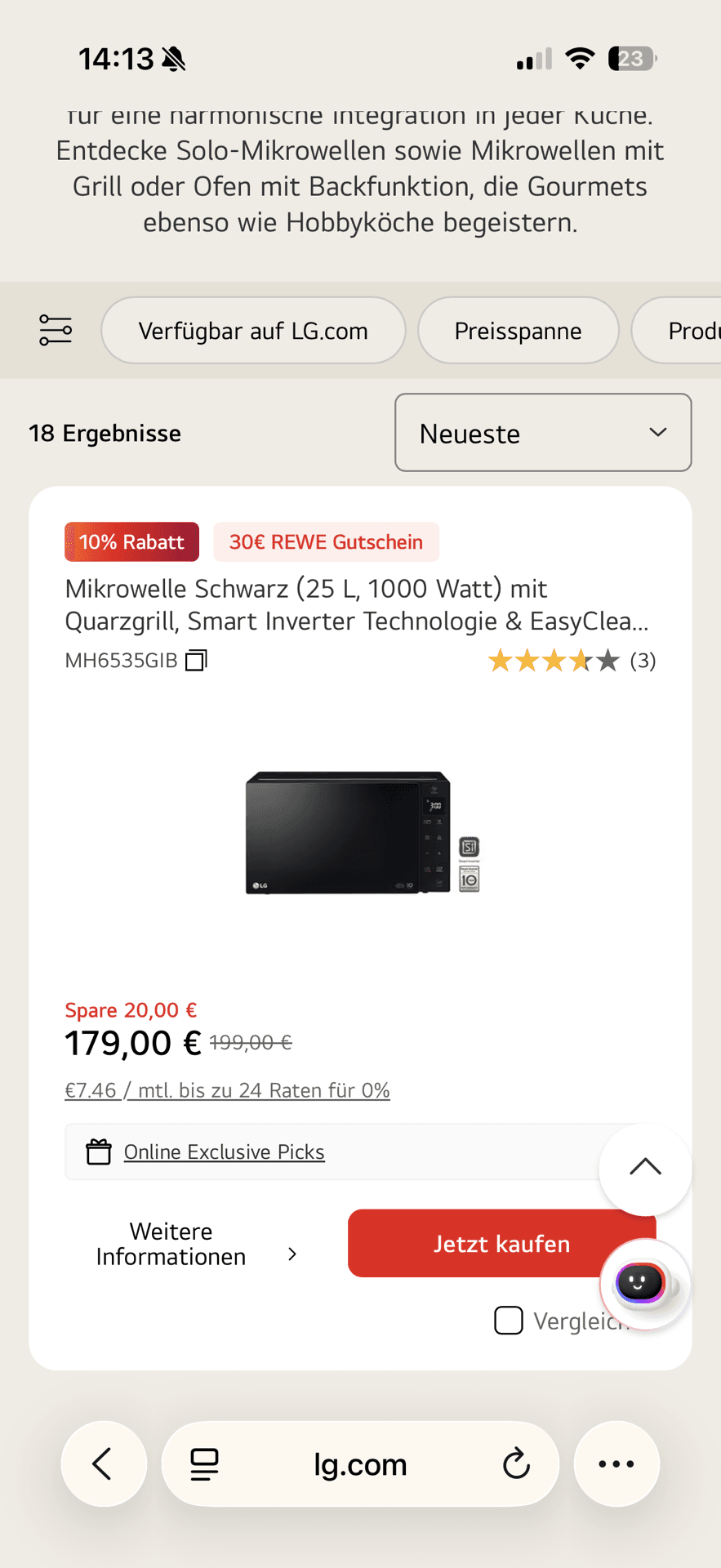Tick the Vergleich compare checkbox
721x1568 pixels.
click(509, 1321)
